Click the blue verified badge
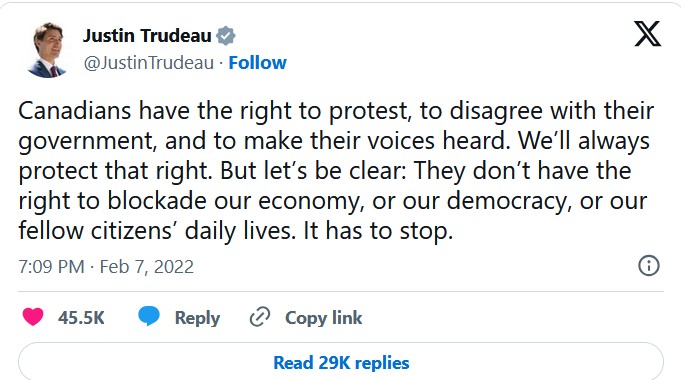This screenshot has height=380, width=681. (226, 36)
